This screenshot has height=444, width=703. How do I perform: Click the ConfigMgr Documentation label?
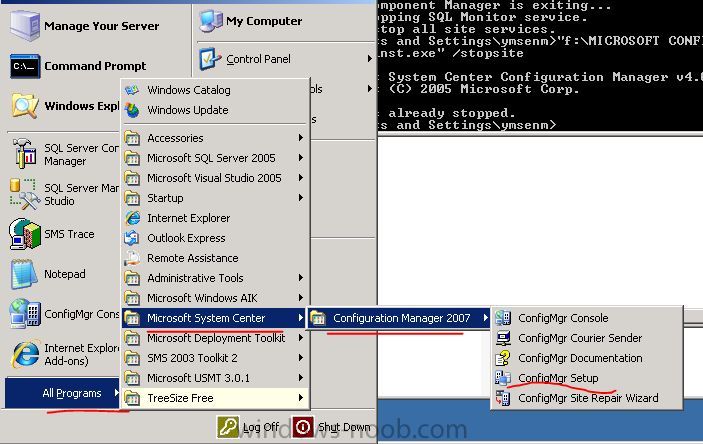click(580, 358)
